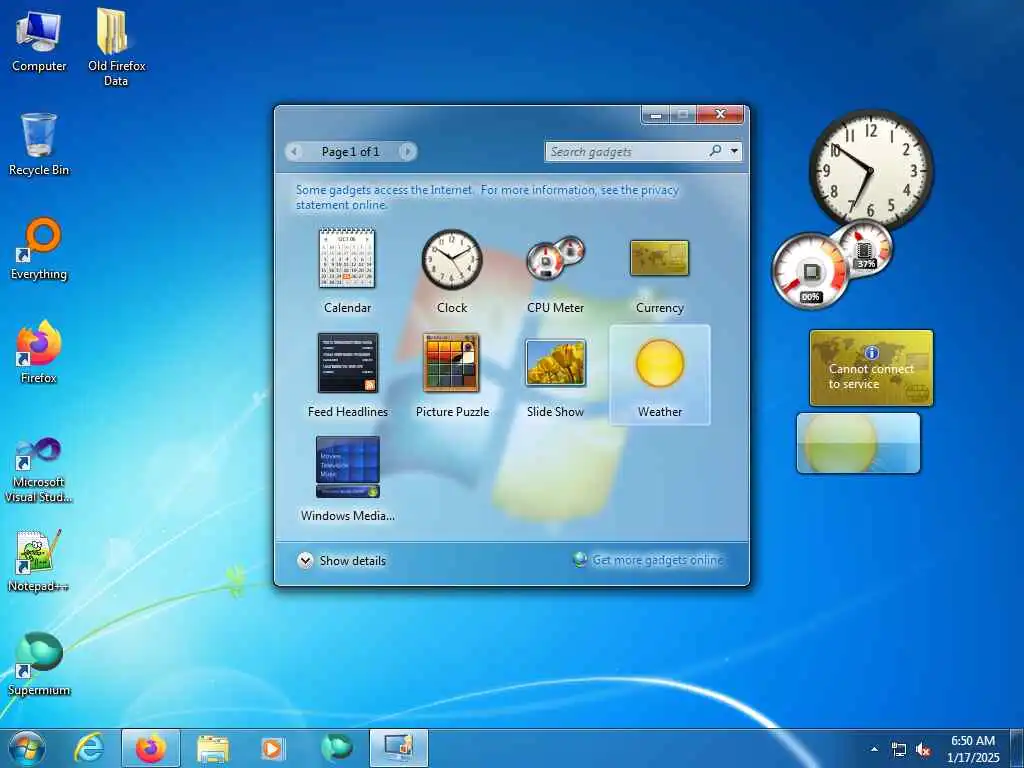Image resolution: width=1024 pixels, height=768 pixels.
Task: Select the Weather gadget icon
Action: [x=660, y=364]
